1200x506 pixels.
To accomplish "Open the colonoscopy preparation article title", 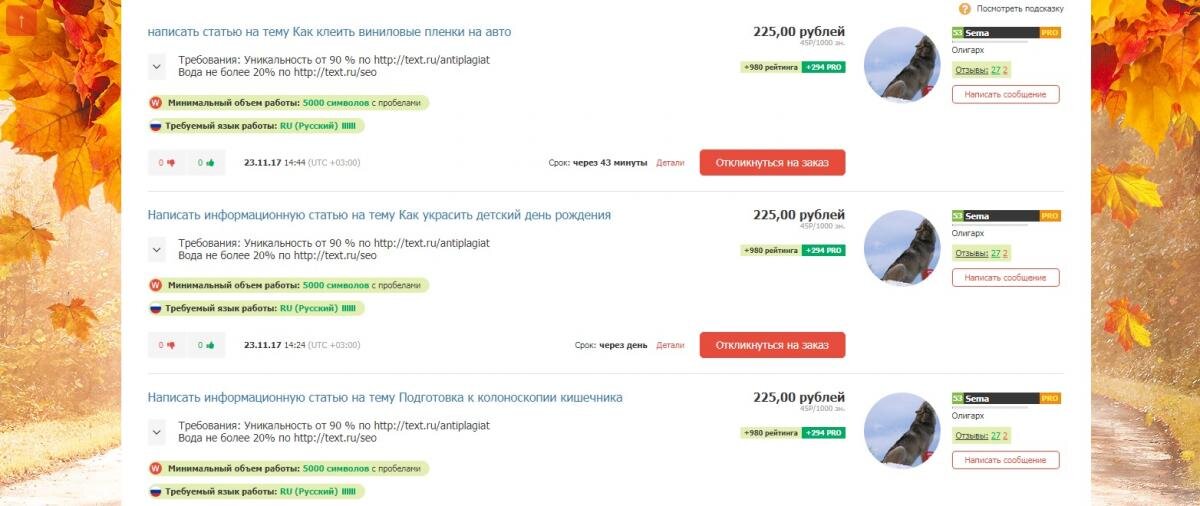I will pyautogui.click(x=385, y=398).
